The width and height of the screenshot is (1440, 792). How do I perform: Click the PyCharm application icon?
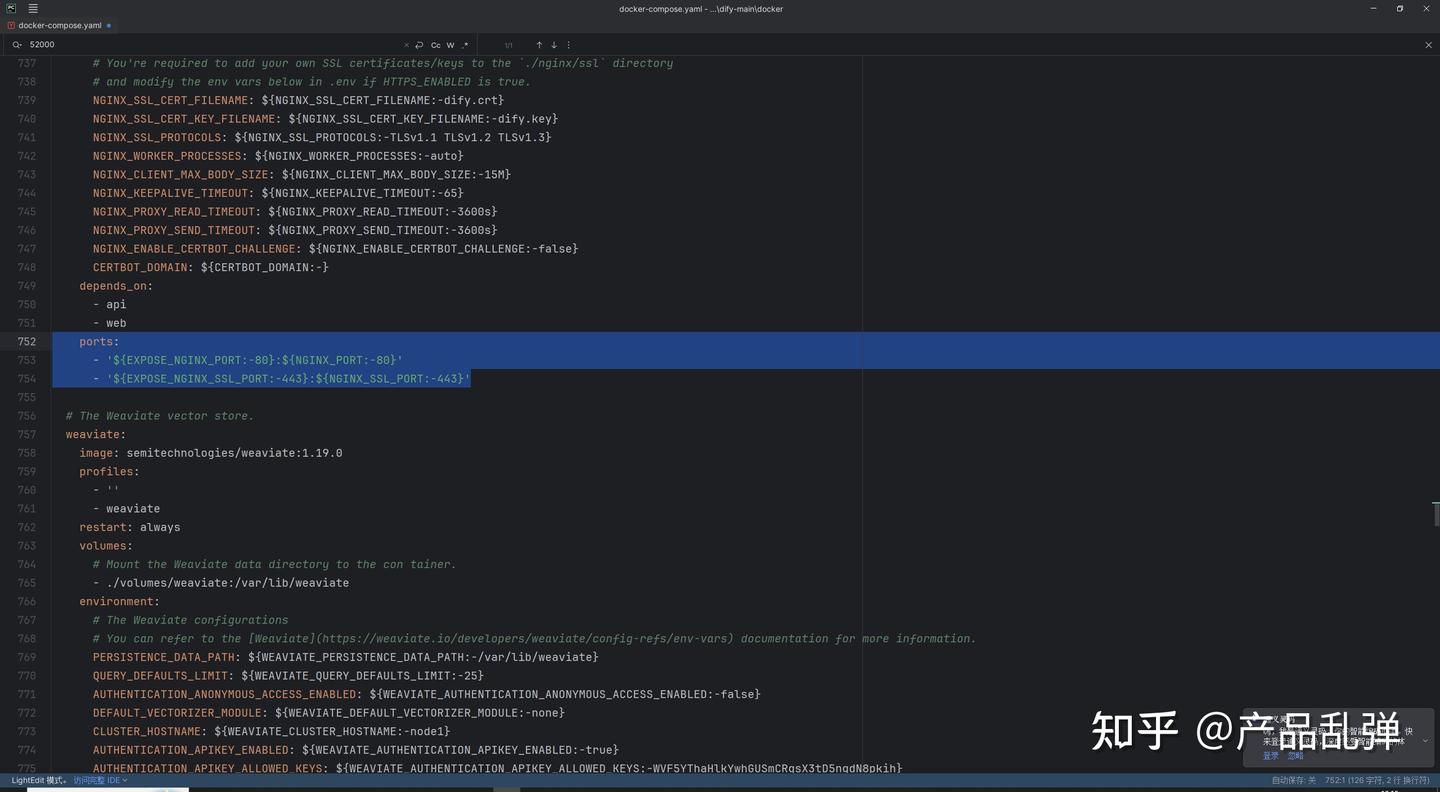point(11,8)
